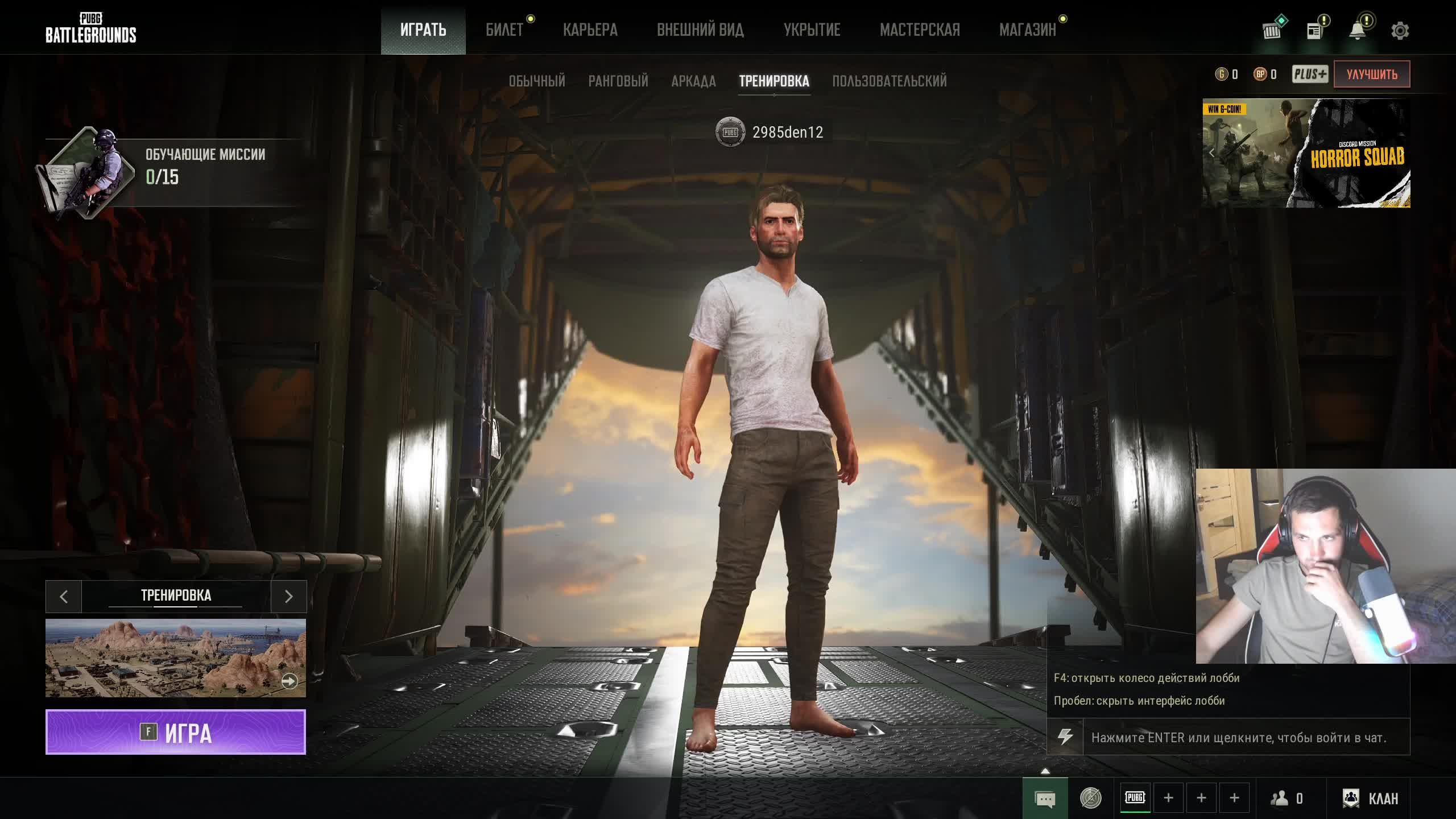
Task: Click the УЛУЧШИТЬ button
Action: pos(1372,73)
